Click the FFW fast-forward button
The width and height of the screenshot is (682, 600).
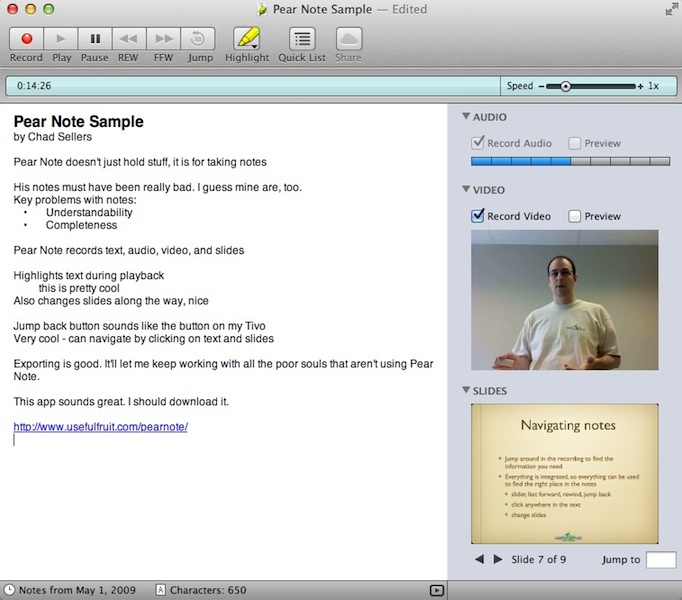tap(162, 39)
